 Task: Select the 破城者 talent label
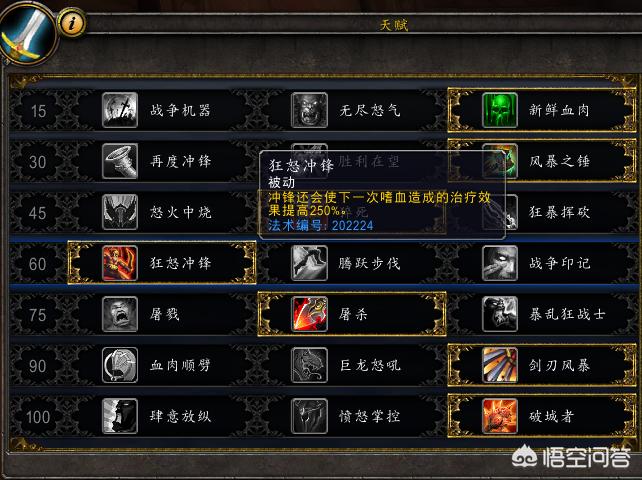click(x=551, y=417)
